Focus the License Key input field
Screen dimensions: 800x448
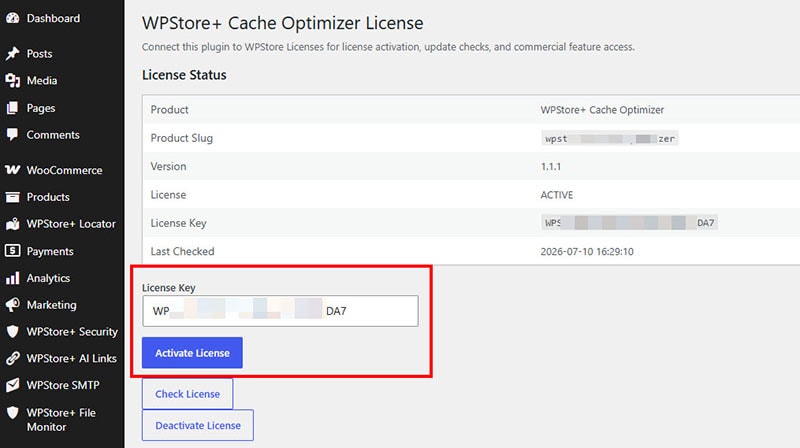[280, 311]
